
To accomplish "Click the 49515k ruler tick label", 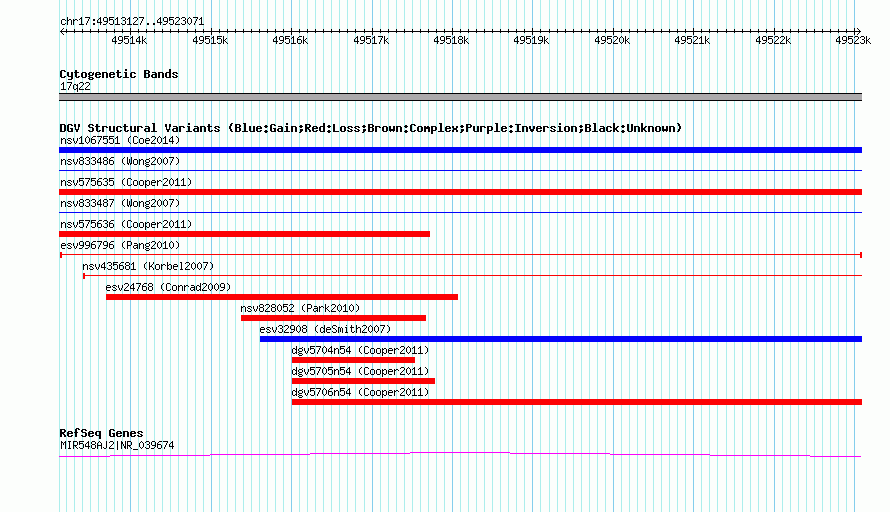I will (x=210, y=40).
